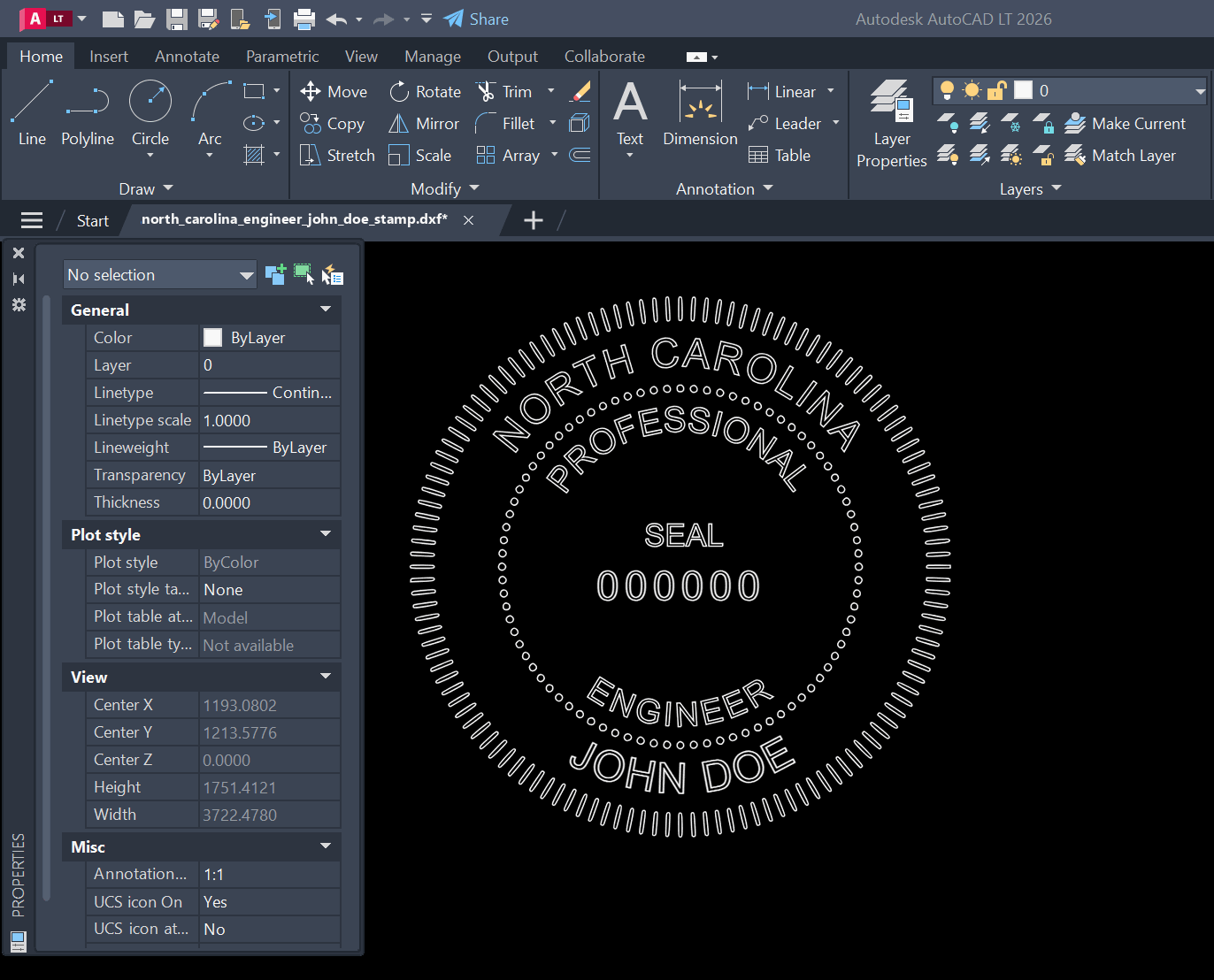Click Select Objects icon in Properties palette
This screenshot has width=1214, height=980.
[303, 275]
